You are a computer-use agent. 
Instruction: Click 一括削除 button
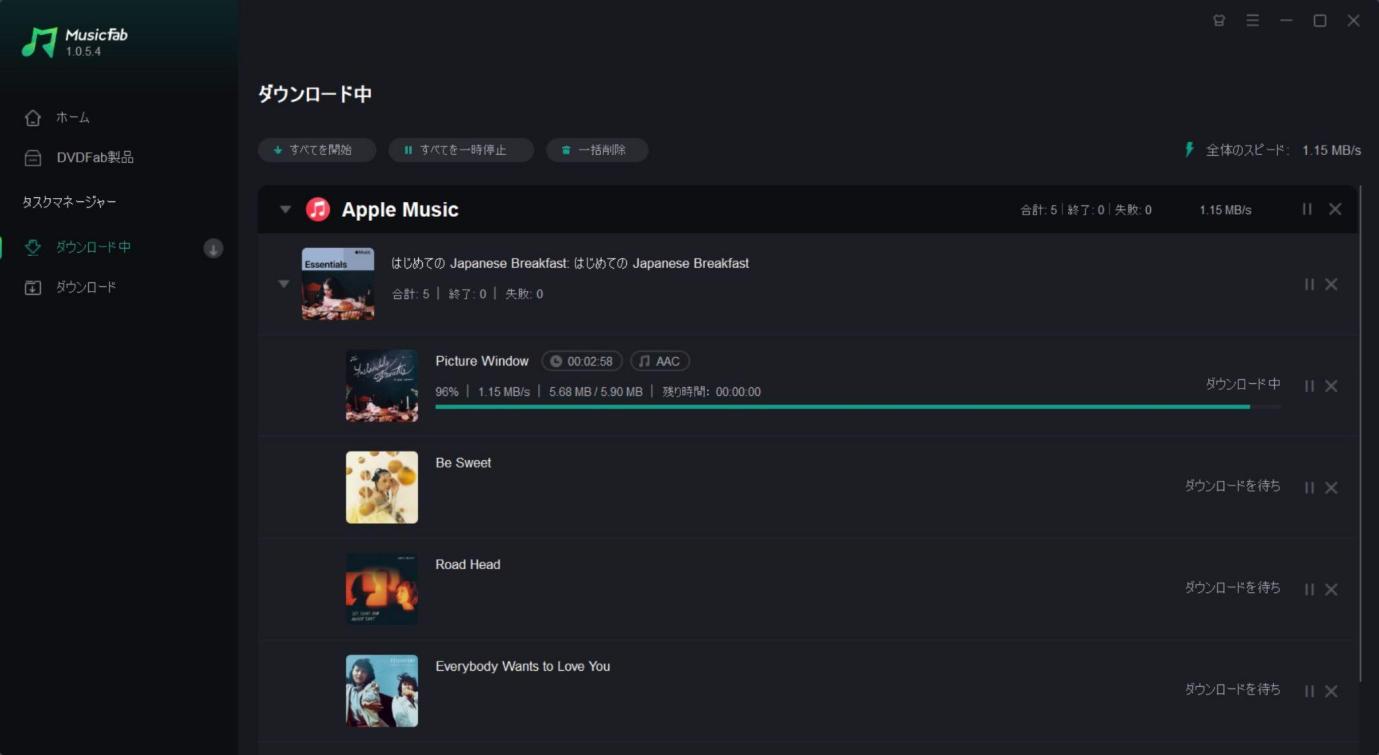[x=597, y=150]
